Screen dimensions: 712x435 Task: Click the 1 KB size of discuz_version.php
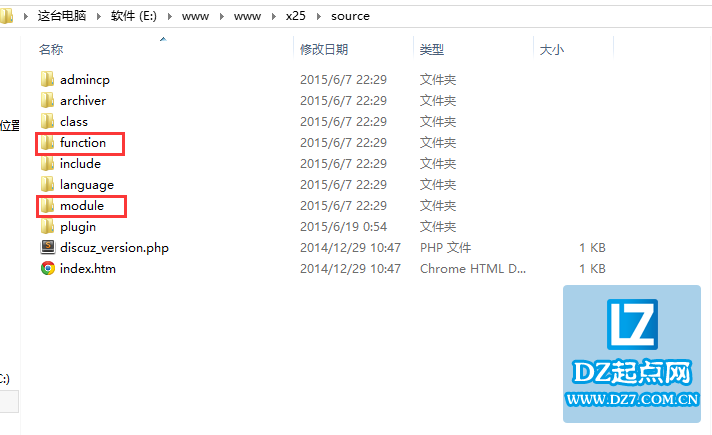(592, 247)
